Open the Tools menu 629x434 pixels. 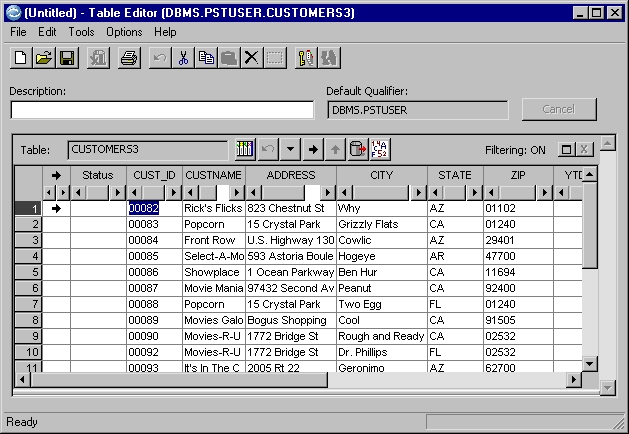coord(81,32)
